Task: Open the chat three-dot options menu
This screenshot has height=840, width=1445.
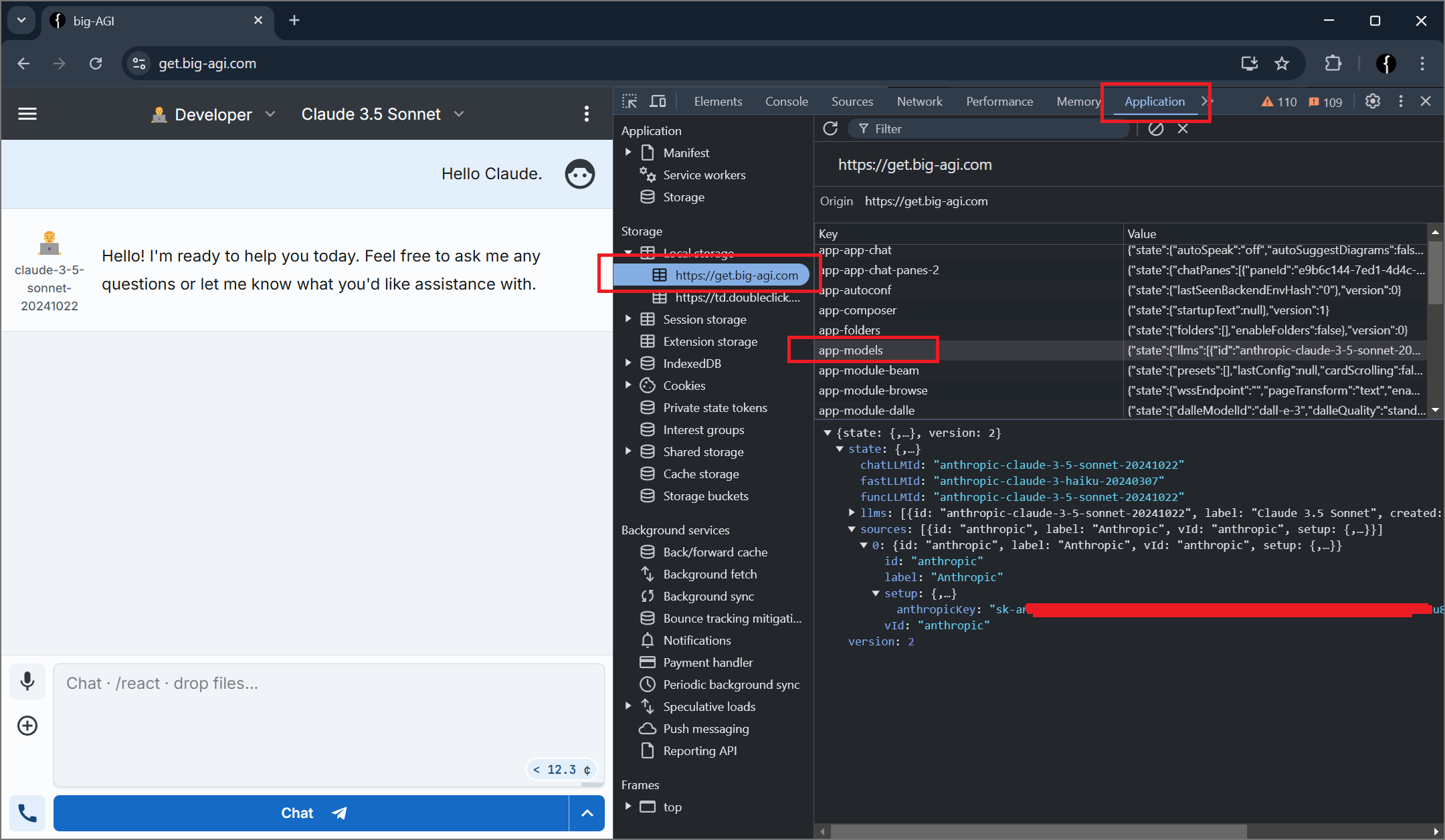Action: click(587, 114)
